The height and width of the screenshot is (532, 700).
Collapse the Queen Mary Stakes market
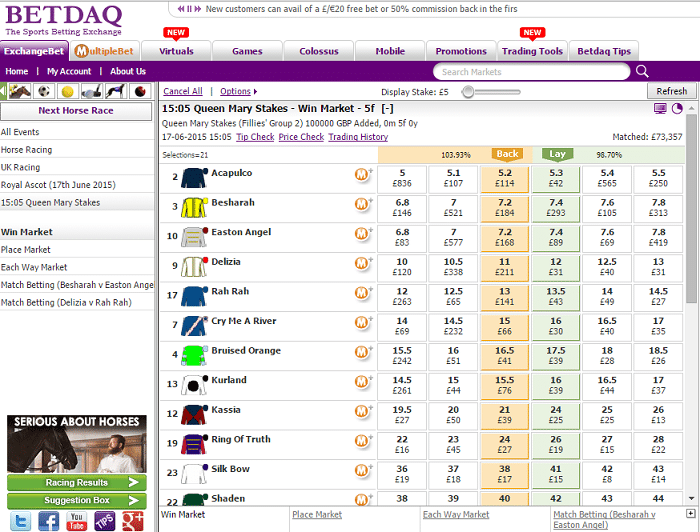click(387, 108)
